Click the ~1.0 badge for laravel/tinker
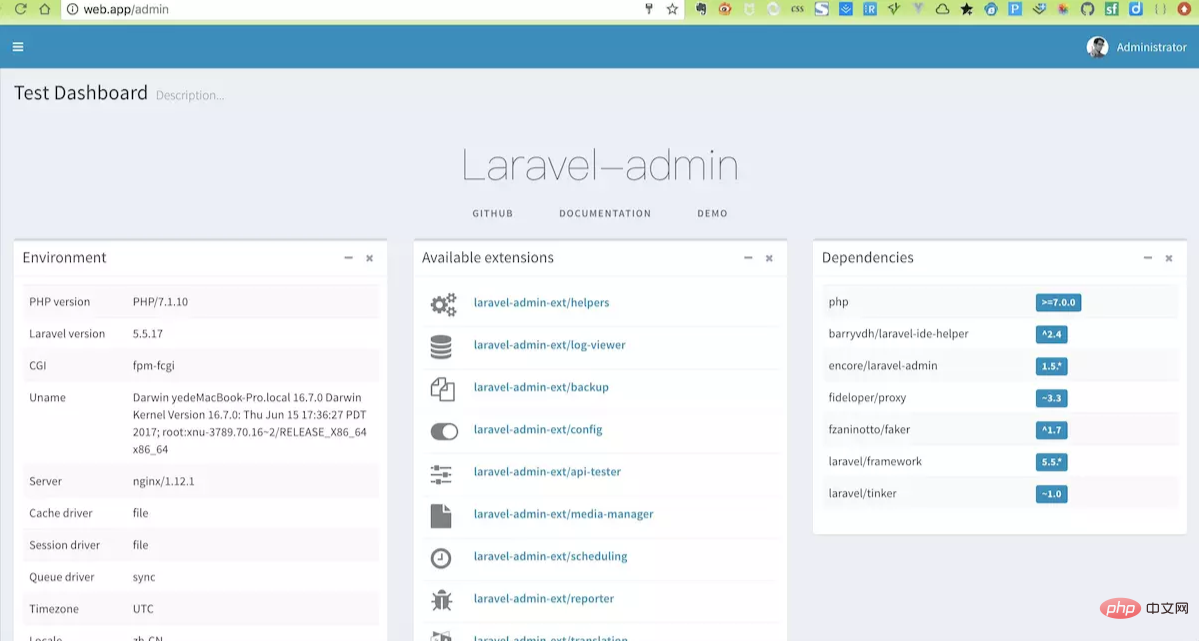 tap(1051, 494)
